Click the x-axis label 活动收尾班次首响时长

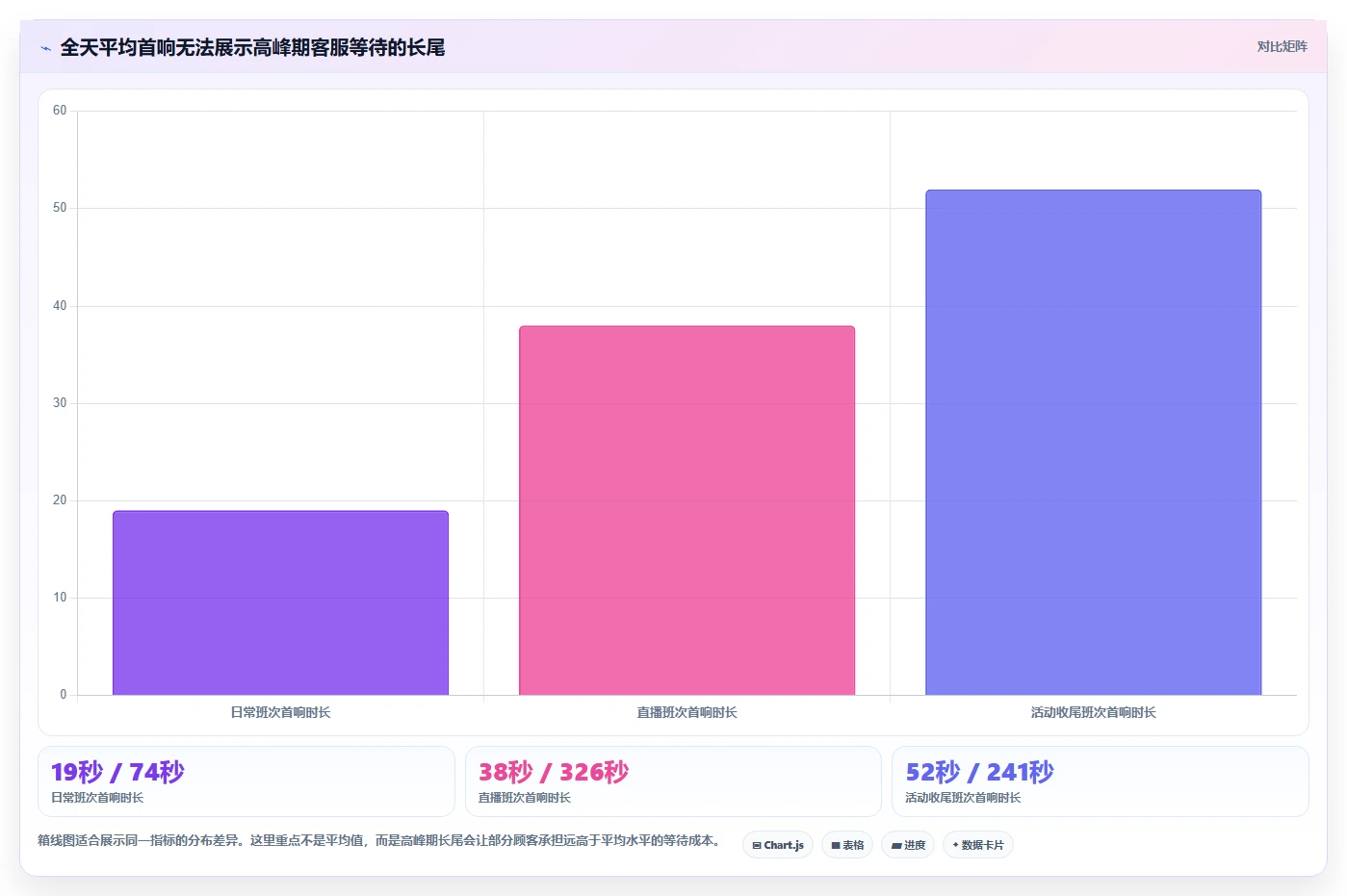(x=1093, y=712)
